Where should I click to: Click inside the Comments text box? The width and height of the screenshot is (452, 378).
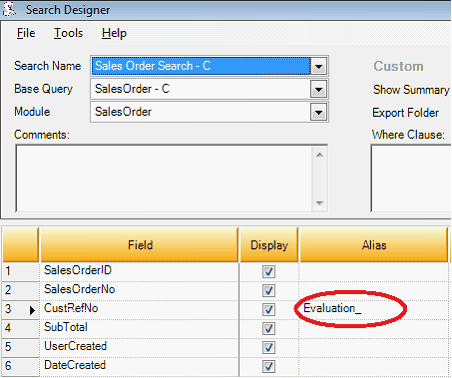164,178
